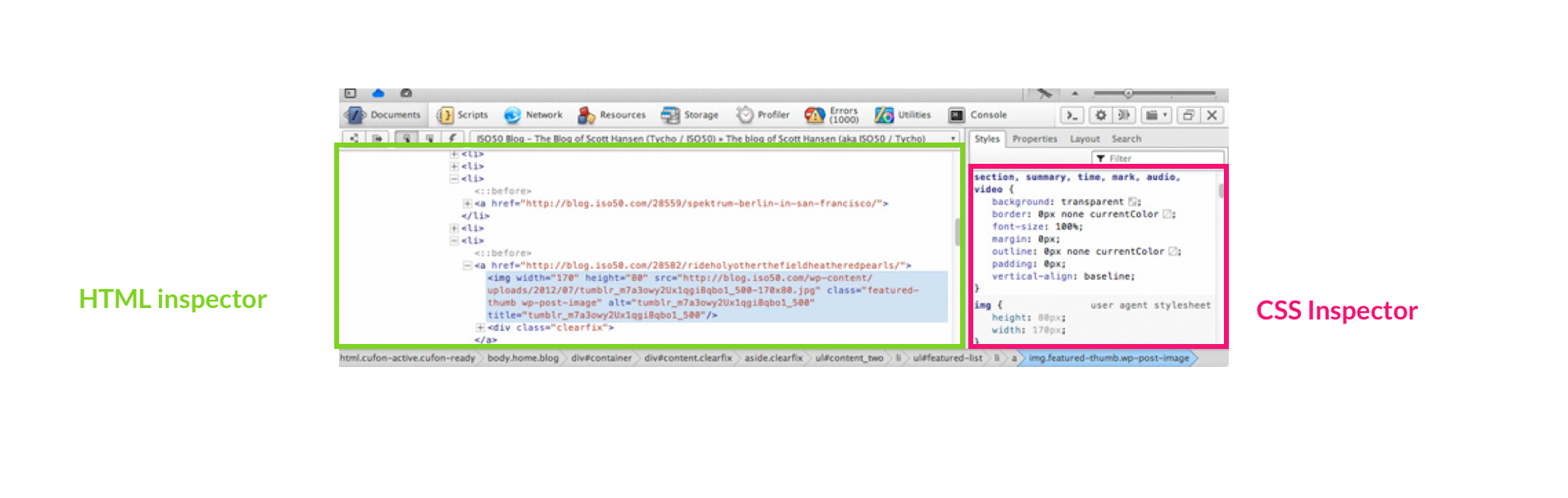This screenshot has height=498, width=1568.
Task: Open the Storage panel
Action: [690, 115]
